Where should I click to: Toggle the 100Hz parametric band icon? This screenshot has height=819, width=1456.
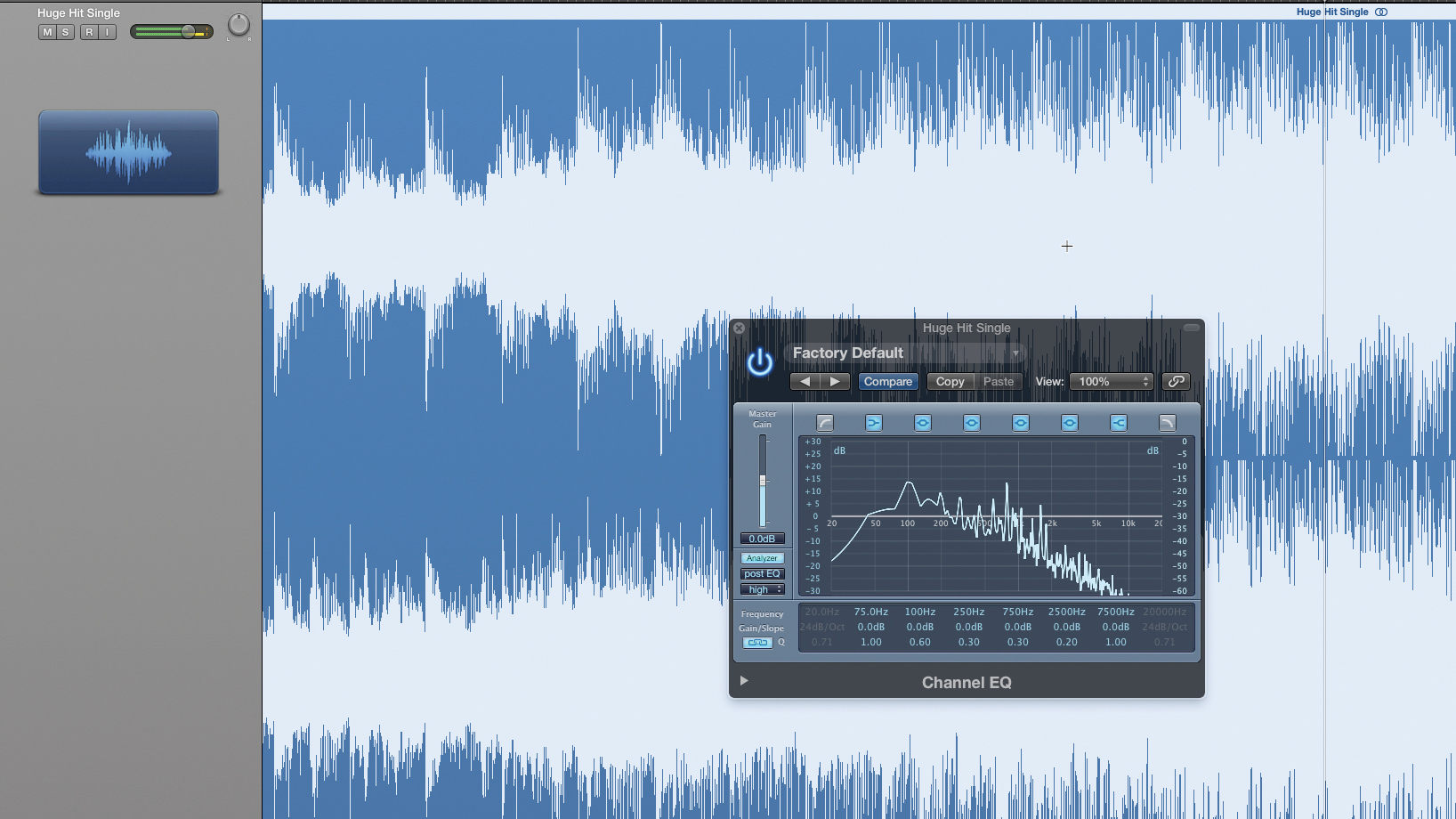coord(923,423)
